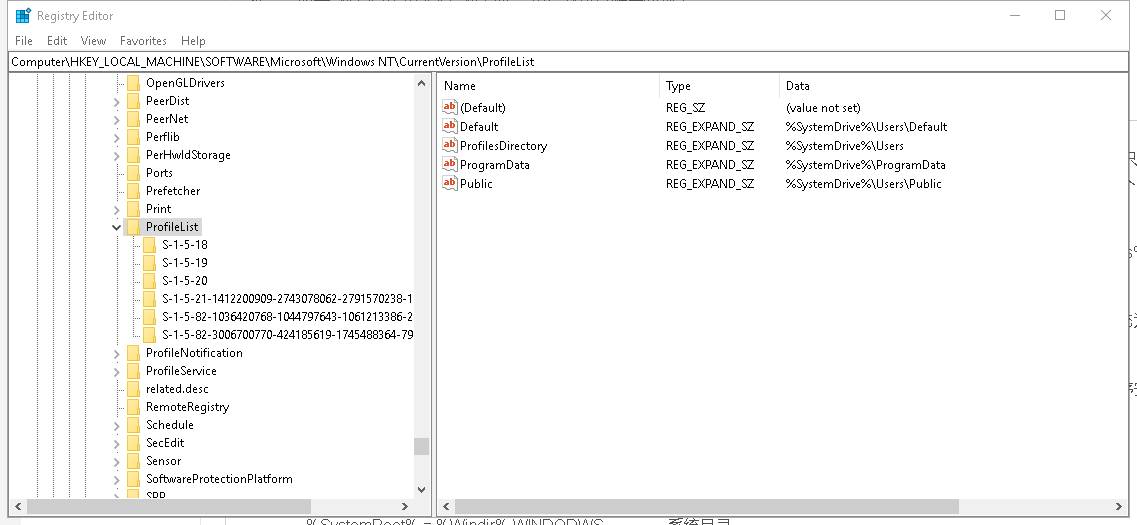Open the View menu
The width and height of the screenshot is (1137, 525).
[93, 41]
